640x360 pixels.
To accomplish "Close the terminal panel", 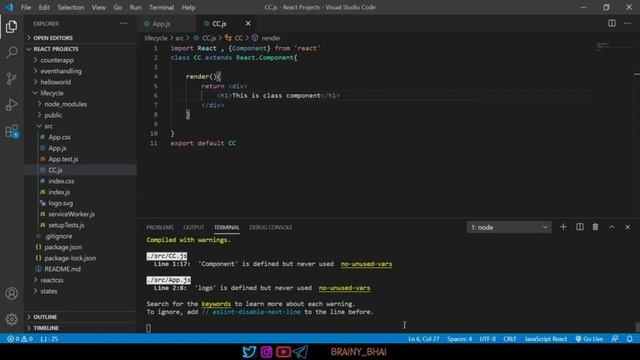I will point(627,227).
